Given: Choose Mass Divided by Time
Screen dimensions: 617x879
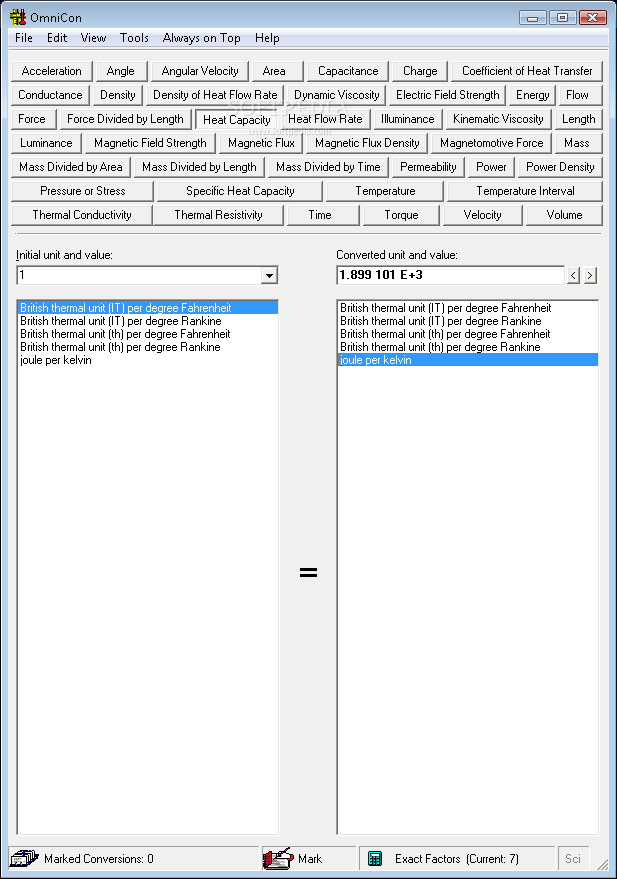Looking at the screenshot, I should coord(328,168).
